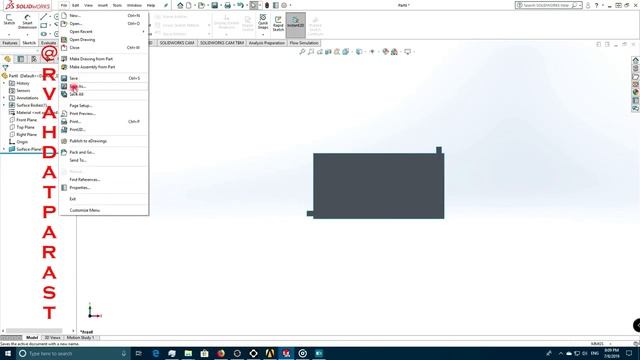The height and width of the screenshot is (360, 640).
Task: Click the Section View icon in view toolbar
Action: coord(328,52)
